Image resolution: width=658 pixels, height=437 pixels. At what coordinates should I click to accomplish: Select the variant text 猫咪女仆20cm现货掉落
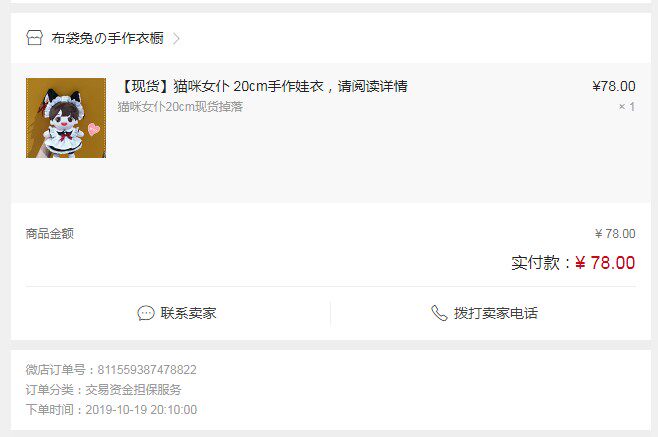coord(180,107)
